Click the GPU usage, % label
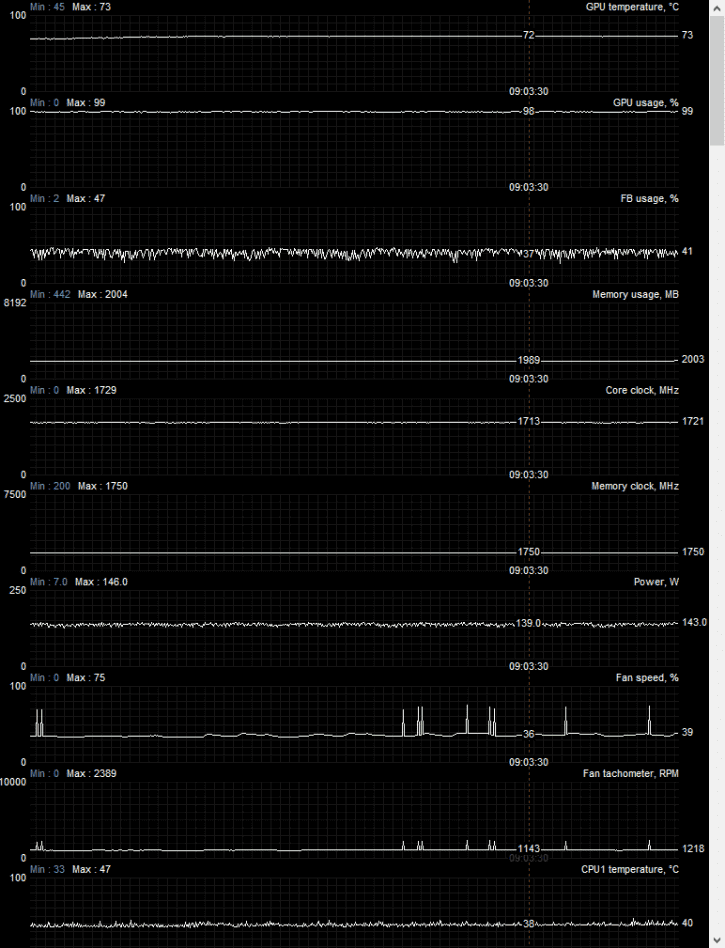This screenshot has width=725, height=948. click(x=645, y=103)
